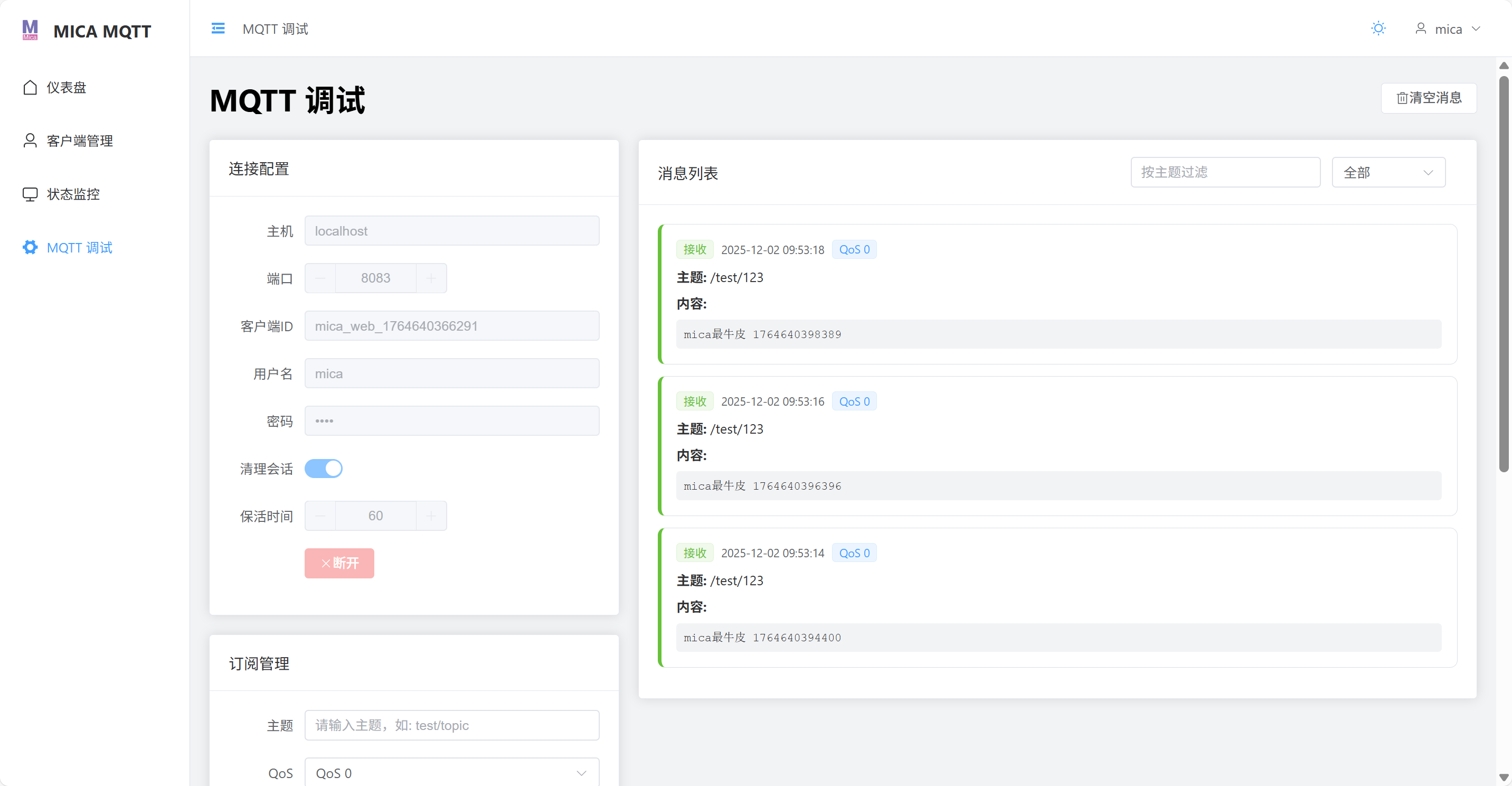Click the 按主题过滤 filter field
Screen dimensions: 1512x786
tap(1225, 172)
